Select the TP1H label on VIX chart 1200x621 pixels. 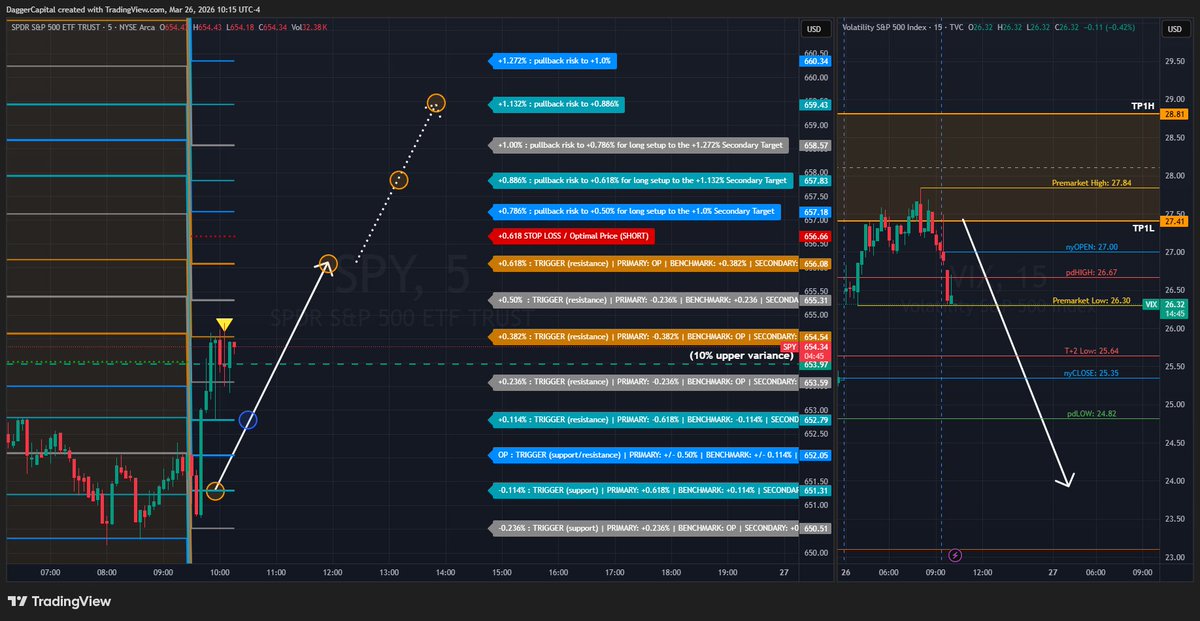[1143, 105]
